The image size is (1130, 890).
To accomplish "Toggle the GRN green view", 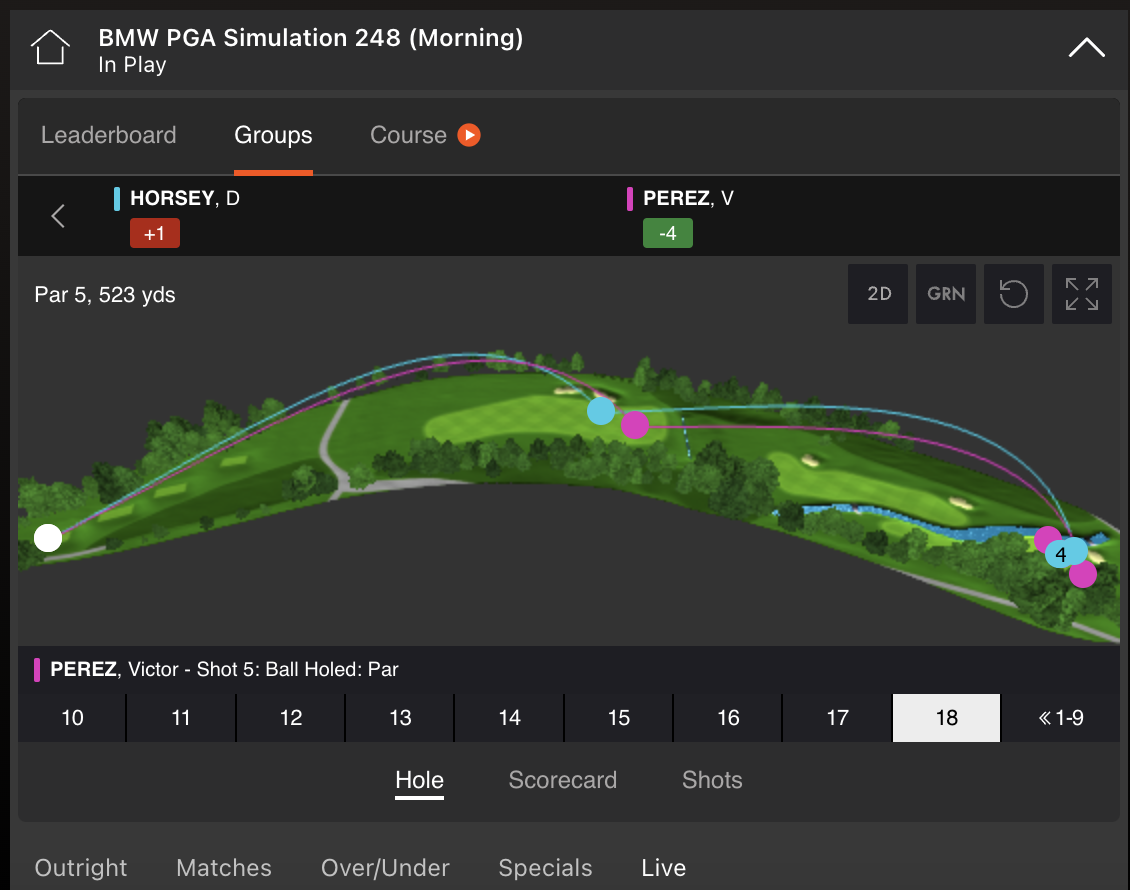I will click(x=945, y=294).
